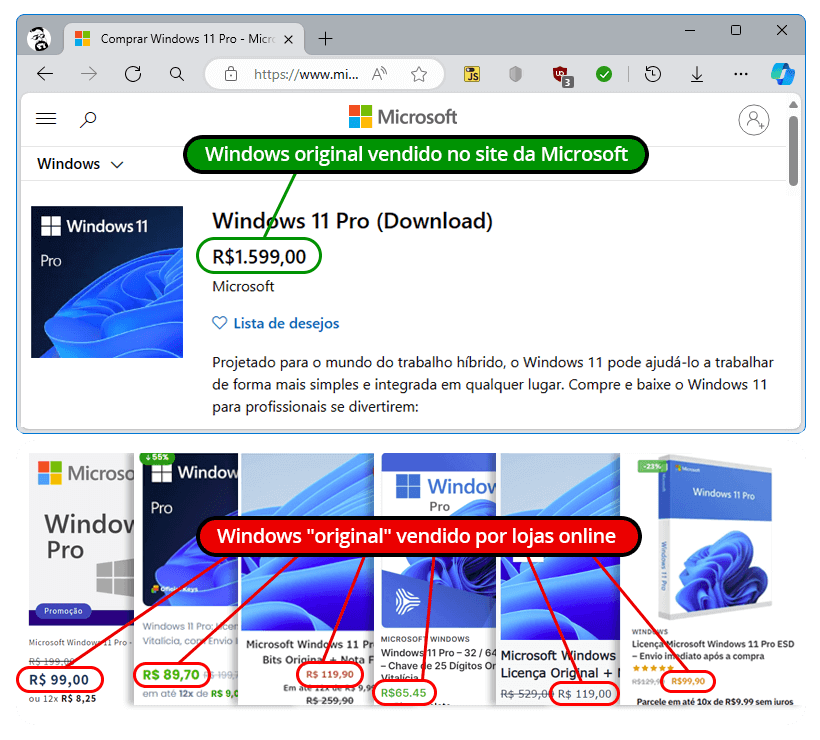
Task: Click the 55% discount badge
Action: (157, 458)
